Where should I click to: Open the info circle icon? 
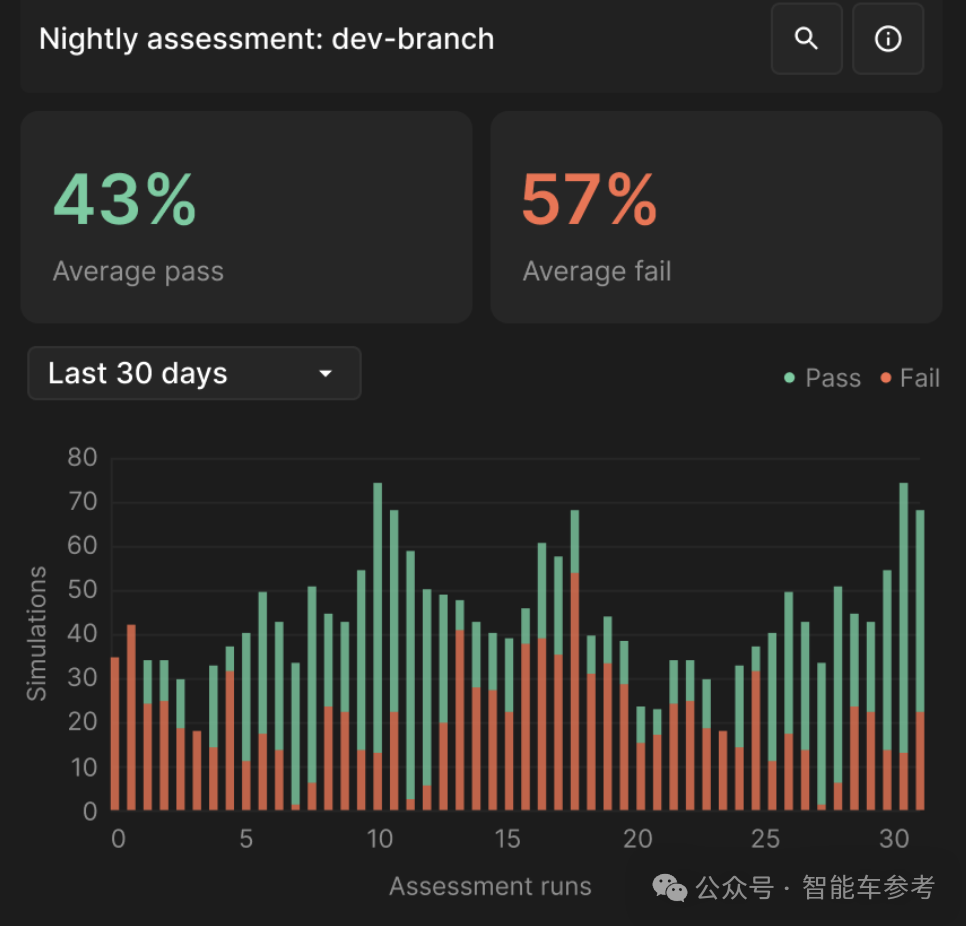point(887,39)
